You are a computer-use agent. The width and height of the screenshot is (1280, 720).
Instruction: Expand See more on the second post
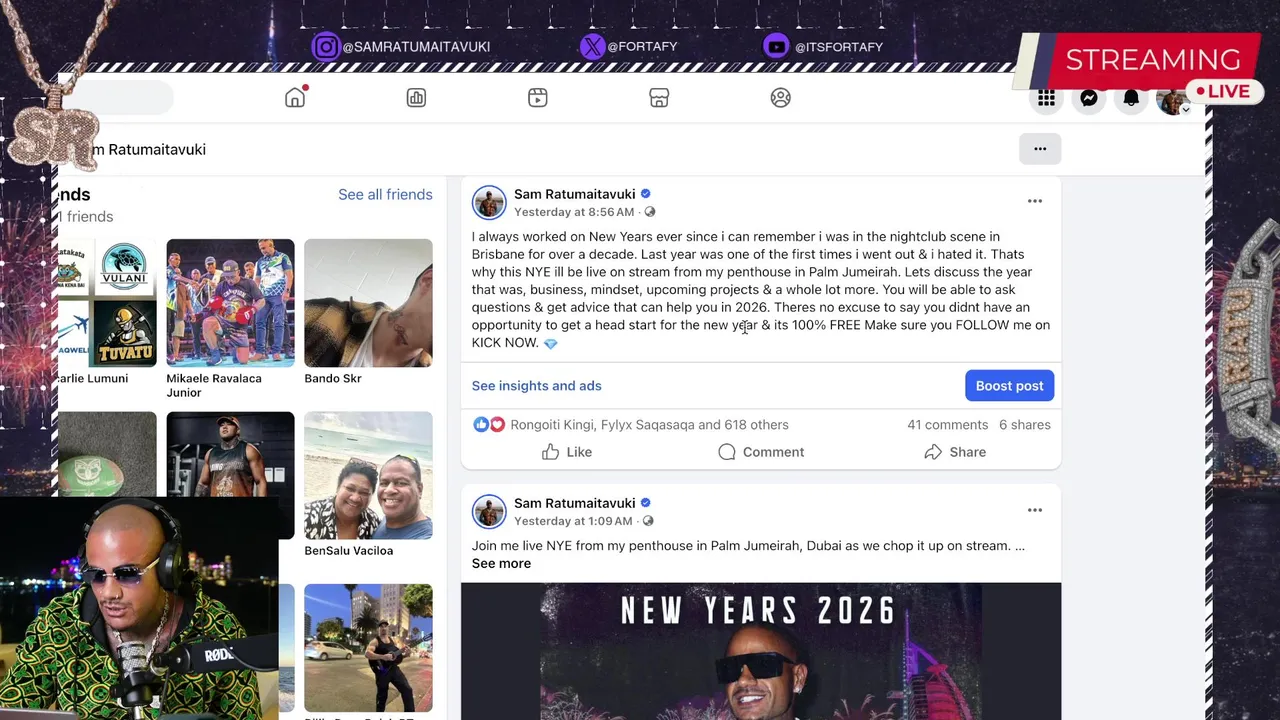point(501,563)
